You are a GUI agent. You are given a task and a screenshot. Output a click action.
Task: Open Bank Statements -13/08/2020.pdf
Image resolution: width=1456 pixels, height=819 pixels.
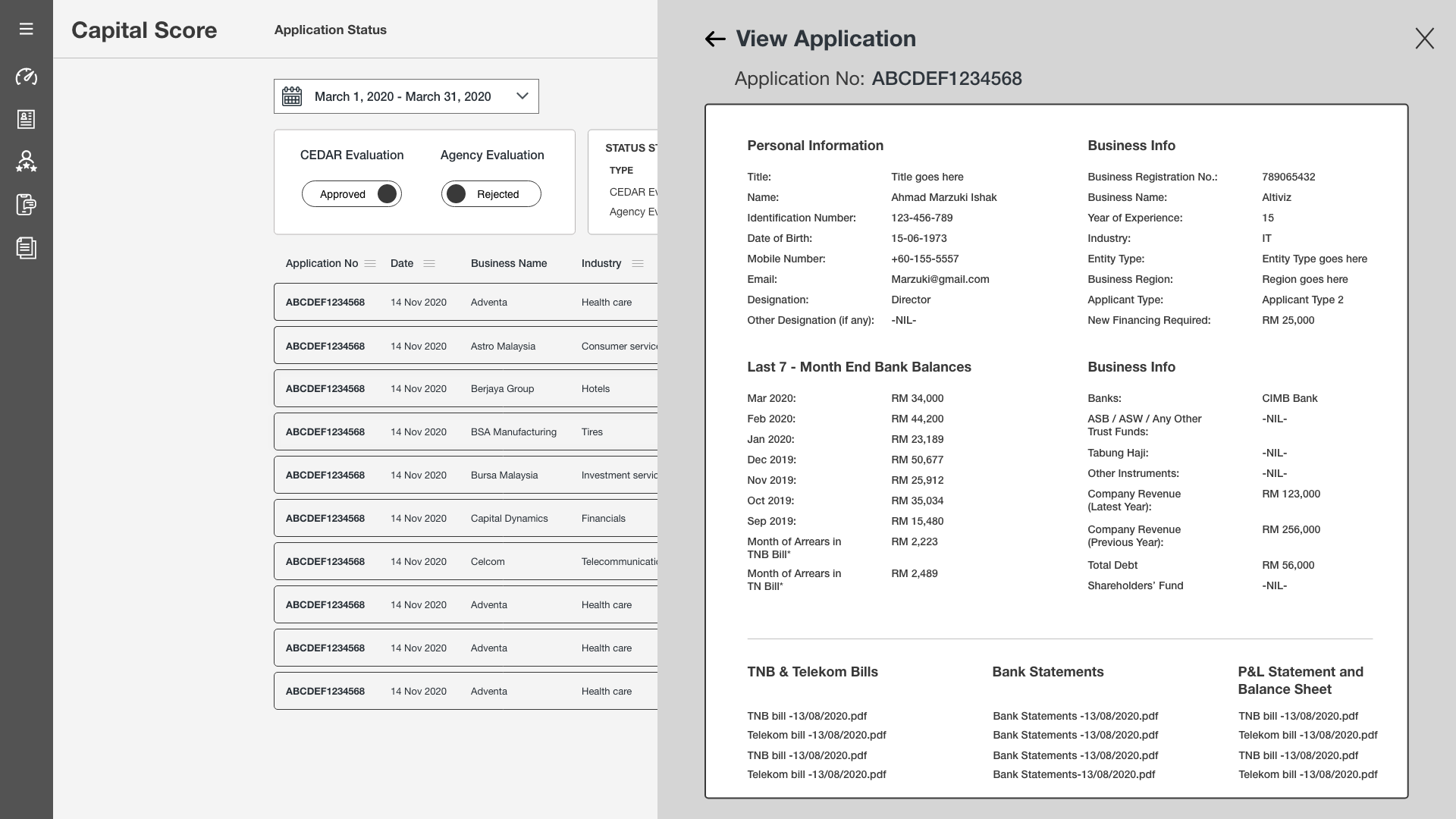pyautogui.click(x=1075, y=716)
